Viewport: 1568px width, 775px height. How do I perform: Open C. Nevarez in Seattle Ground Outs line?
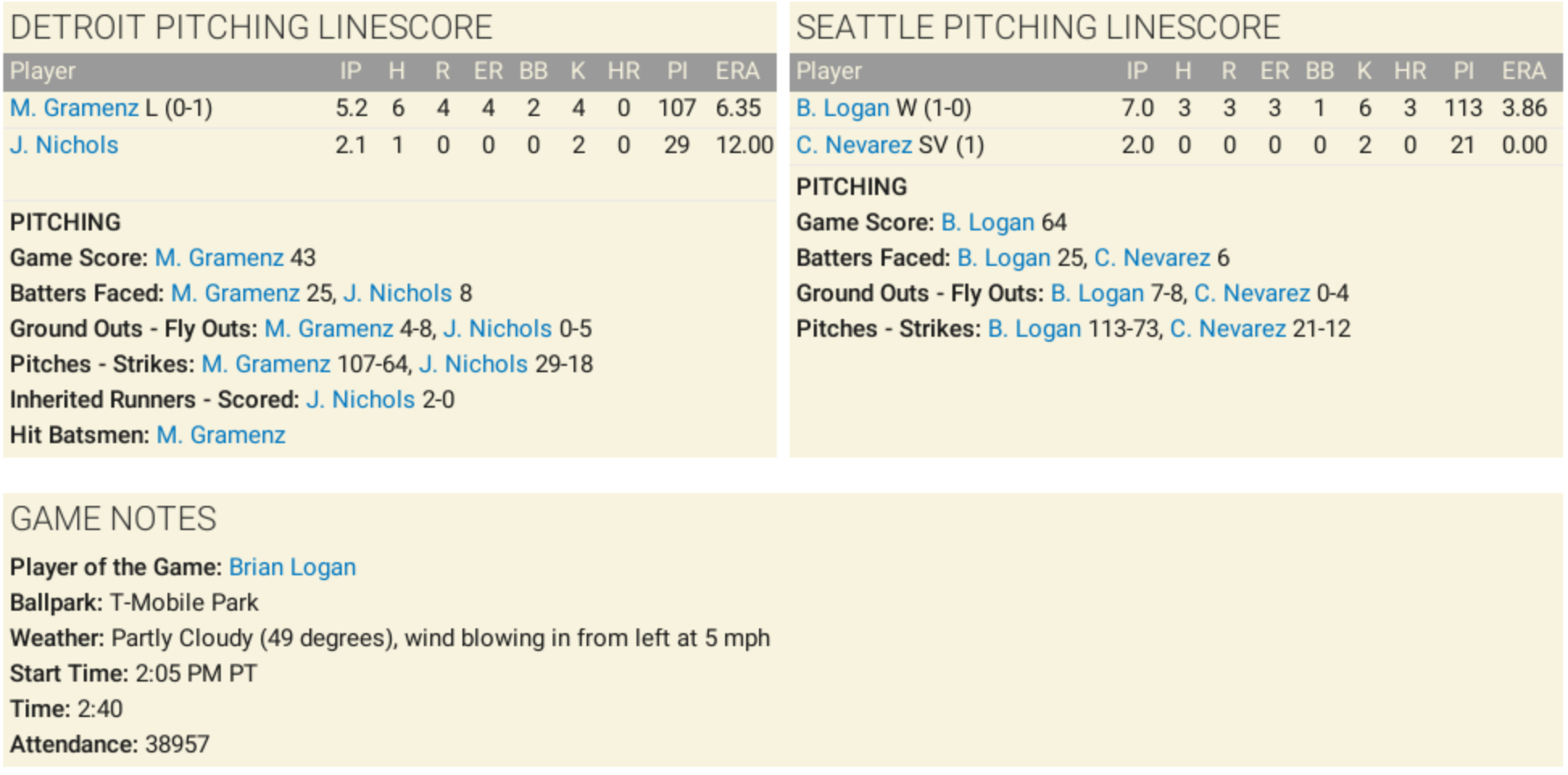[1251, 293]
